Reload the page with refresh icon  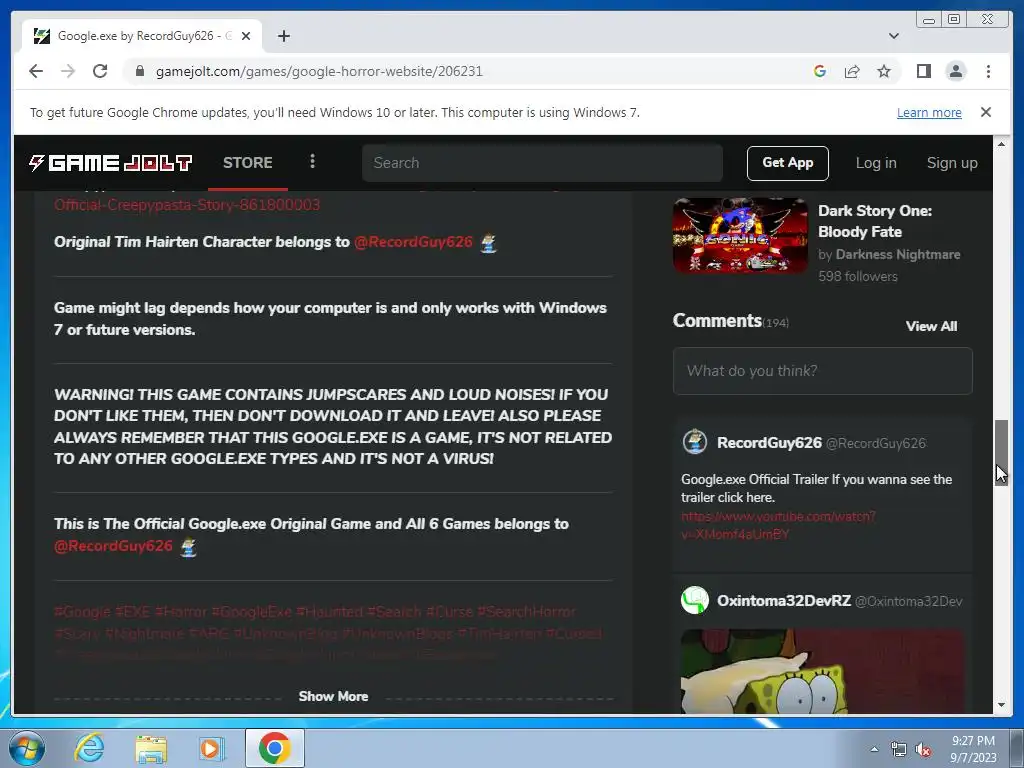(100, 71)
